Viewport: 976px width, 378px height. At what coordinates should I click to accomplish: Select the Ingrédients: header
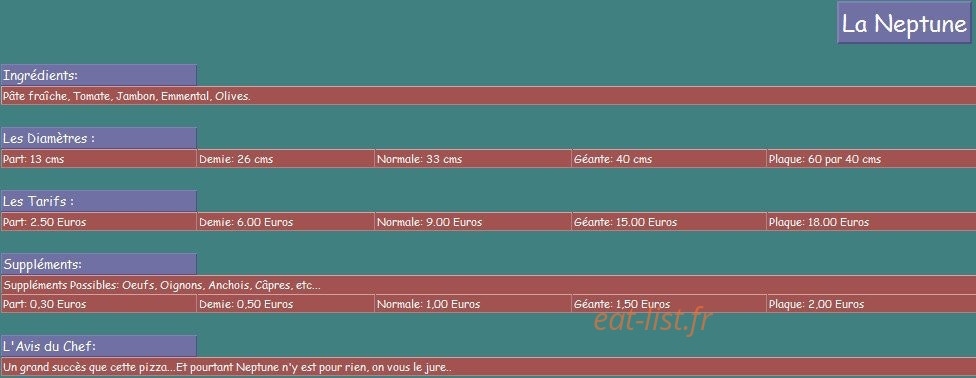coord(98,75)
